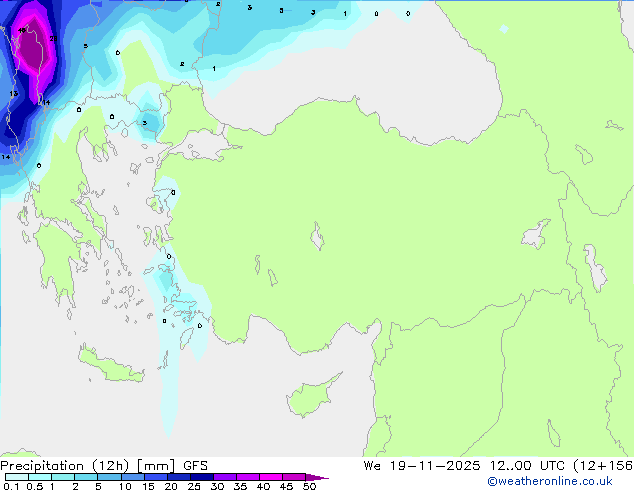This screenshot has width=634, height=490.
Task: Click the 5–10 mm legend swatch
Action: [109, 477]
